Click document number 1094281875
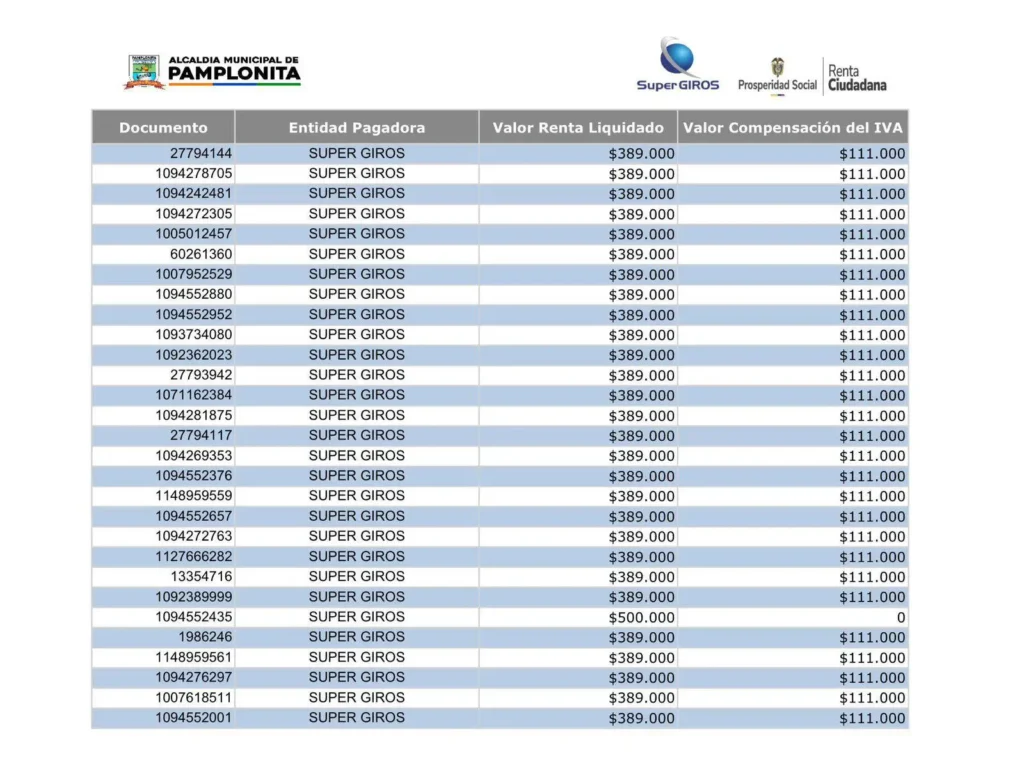This screenshot has width=1024, height=764. [x=193, y=415]
